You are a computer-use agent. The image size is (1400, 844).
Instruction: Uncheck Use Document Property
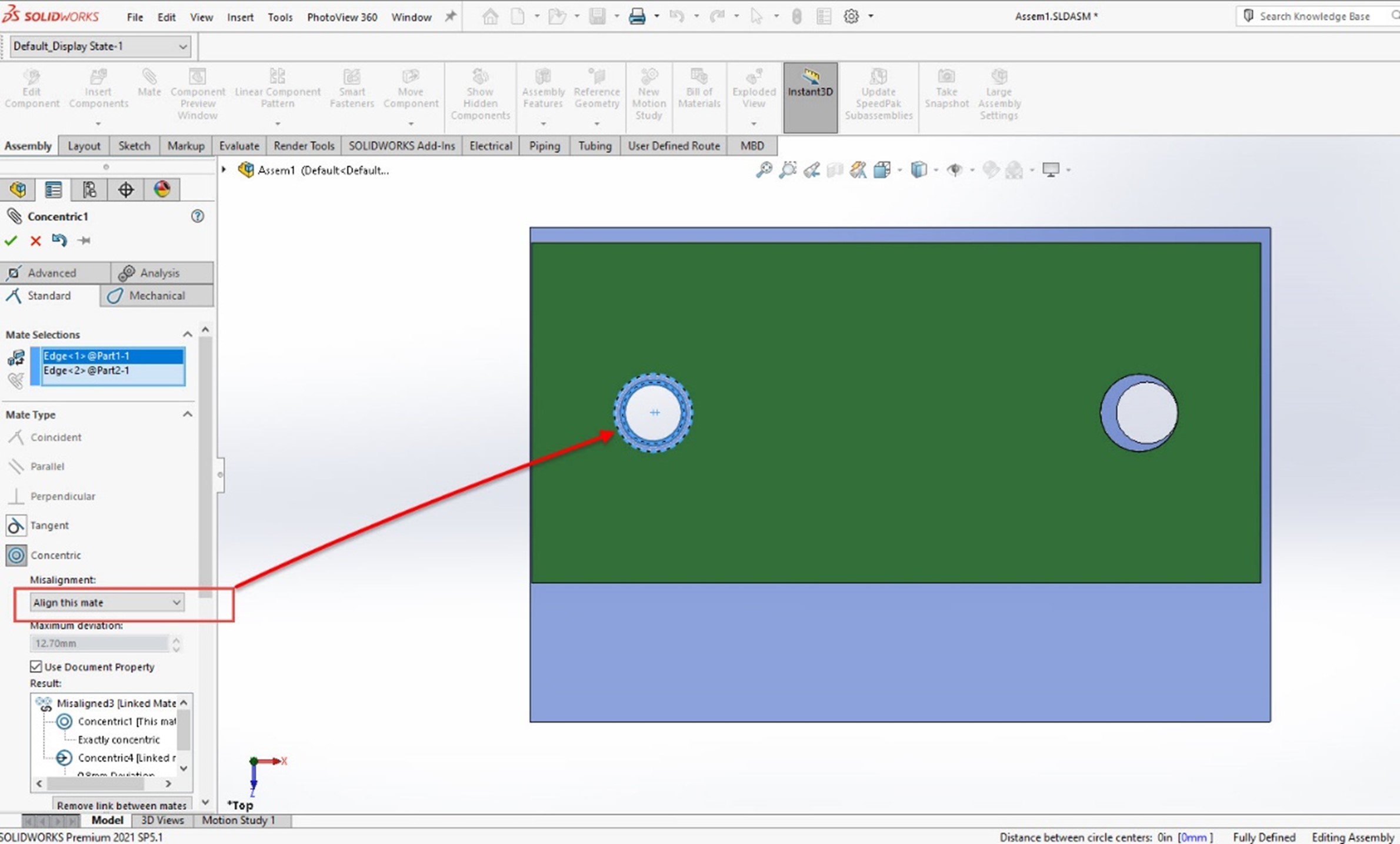[36, 667]
